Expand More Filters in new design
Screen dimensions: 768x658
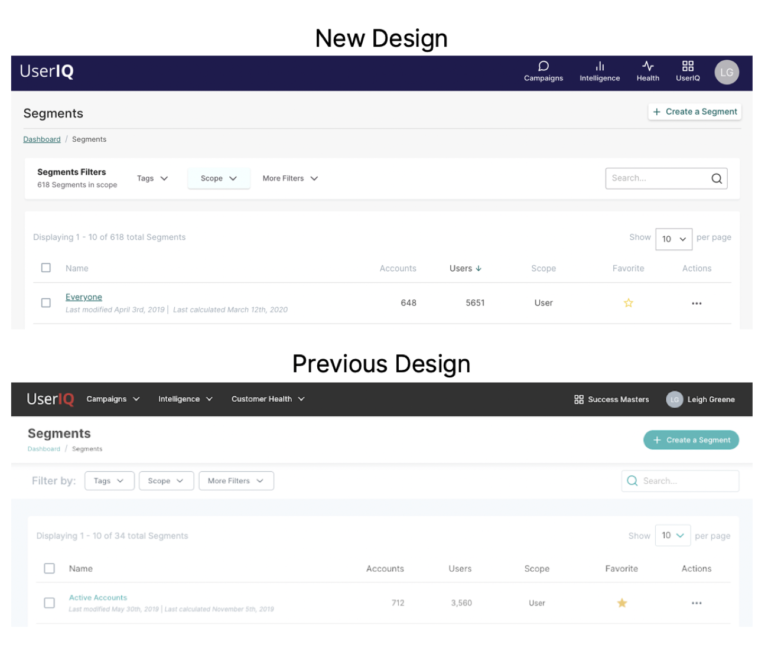[x=290, y=178]
